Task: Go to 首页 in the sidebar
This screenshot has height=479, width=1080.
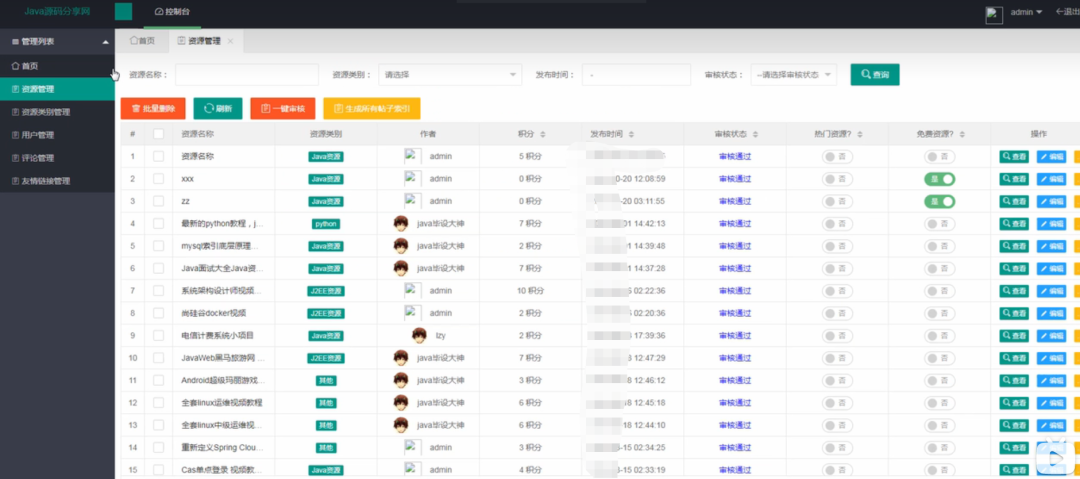Action: click(x=57, y=66)
